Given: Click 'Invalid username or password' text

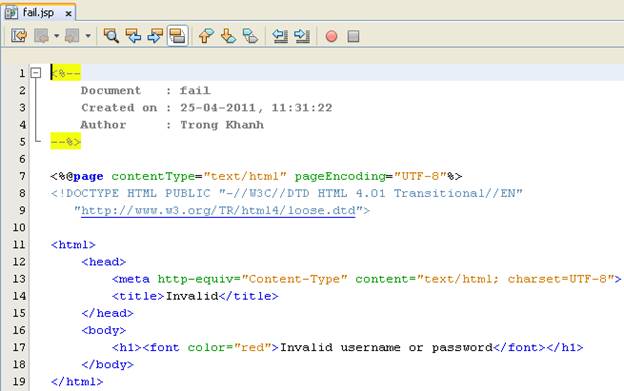Looking at the screenshot, I should [386, 348].
